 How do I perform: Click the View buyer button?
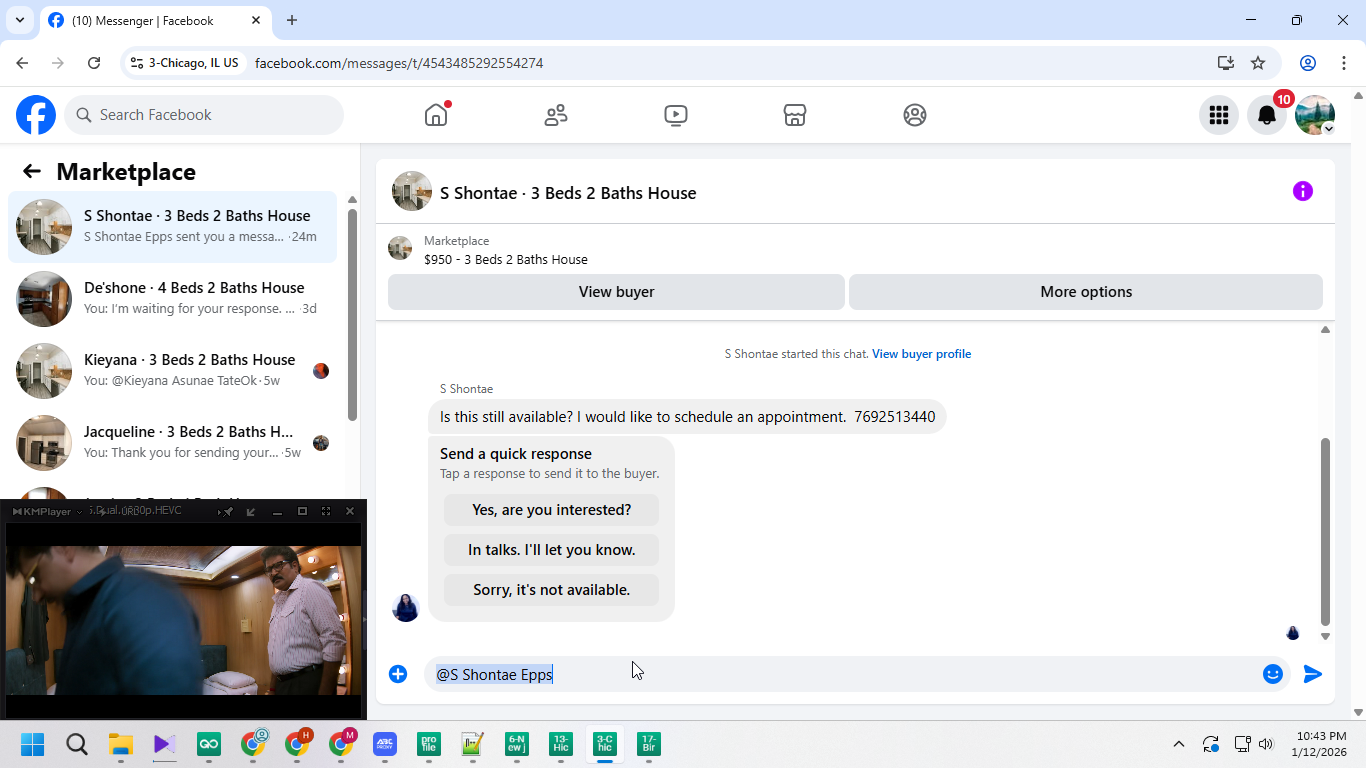click(x=616, y=292)
